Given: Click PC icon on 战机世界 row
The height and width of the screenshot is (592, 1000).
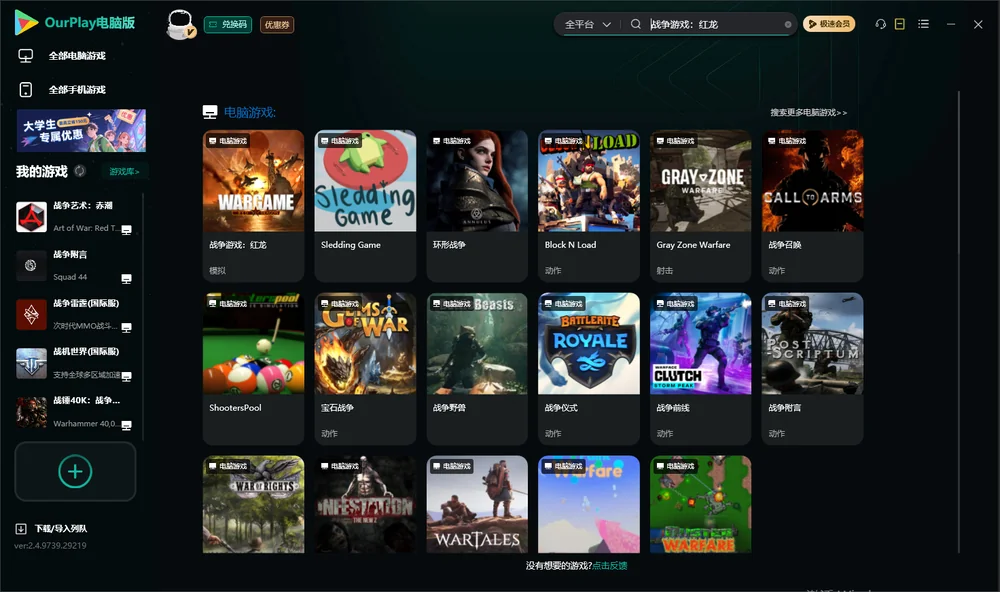Looking at the screenshot, I should [x=126, y=376].
